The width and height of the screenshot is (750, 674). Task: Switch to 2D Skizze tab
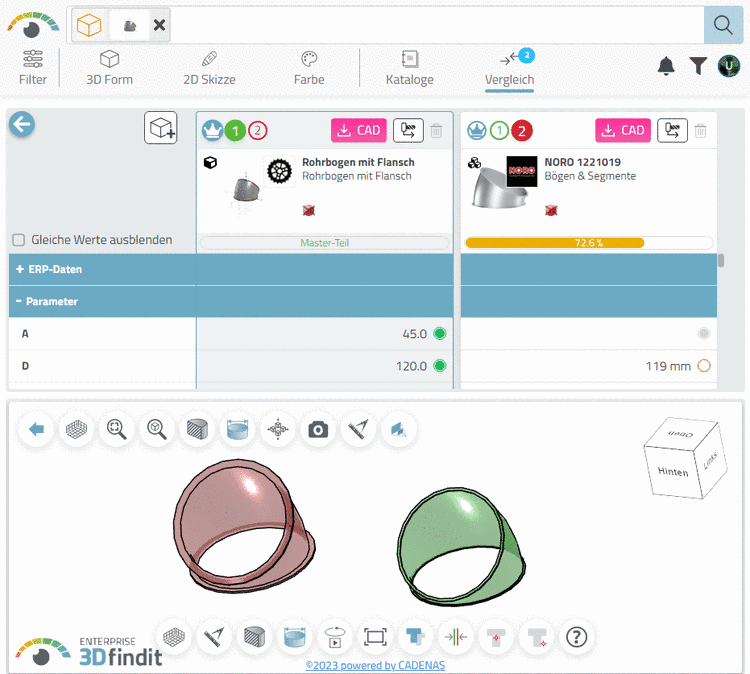209,67
